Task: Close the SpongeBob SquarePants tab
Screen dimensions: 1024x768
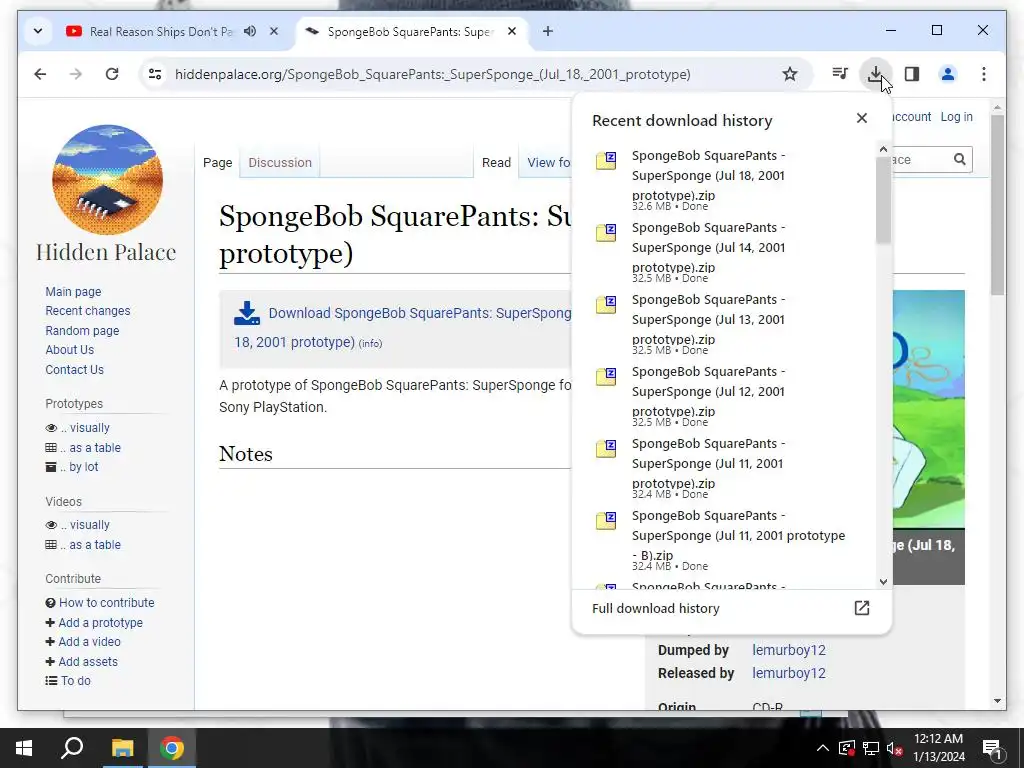Action: 512,31
